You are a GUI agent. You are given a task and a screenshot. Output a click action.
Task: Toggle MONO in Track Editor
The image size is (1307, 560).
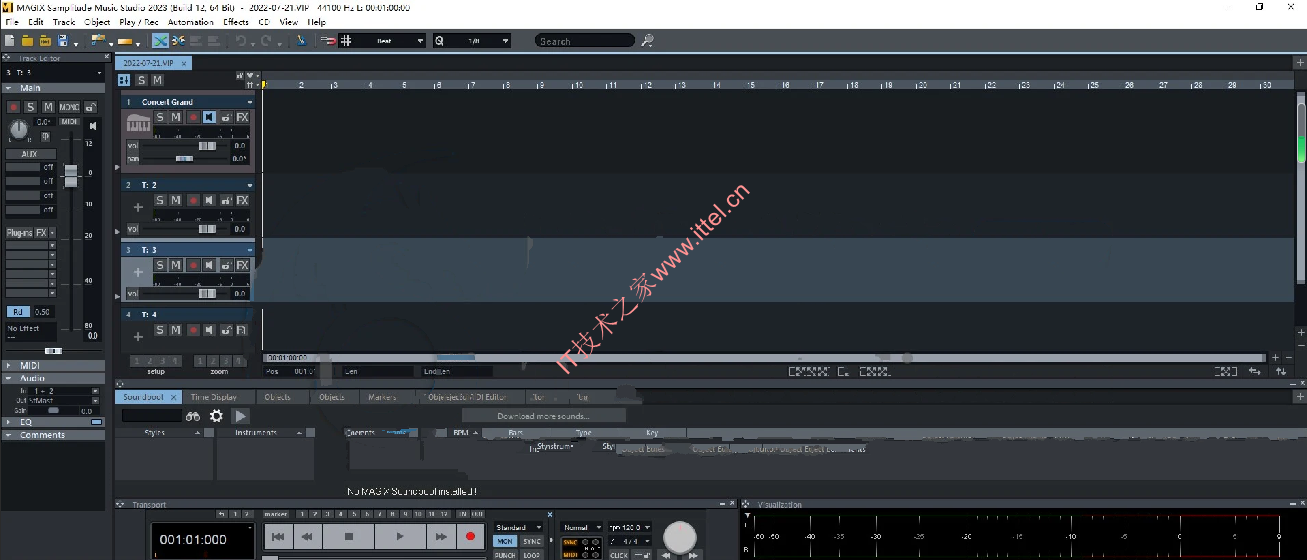point(69,107)
